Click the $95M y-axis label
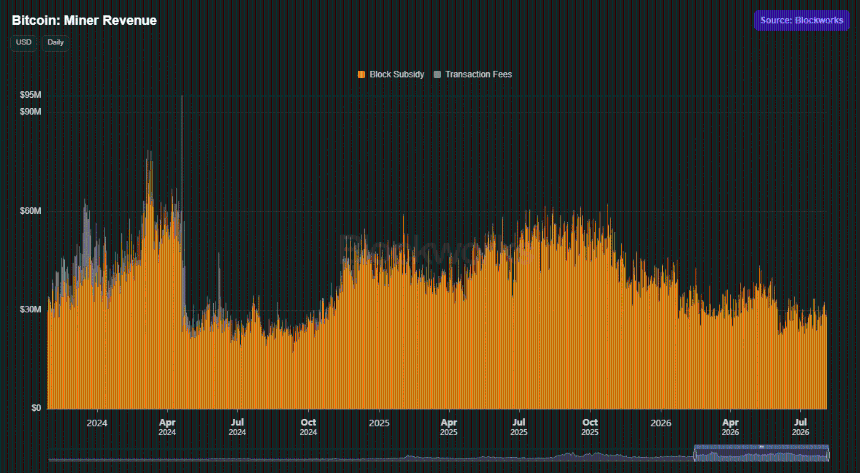This screenshot has height=473, width=860. (31, 95)
